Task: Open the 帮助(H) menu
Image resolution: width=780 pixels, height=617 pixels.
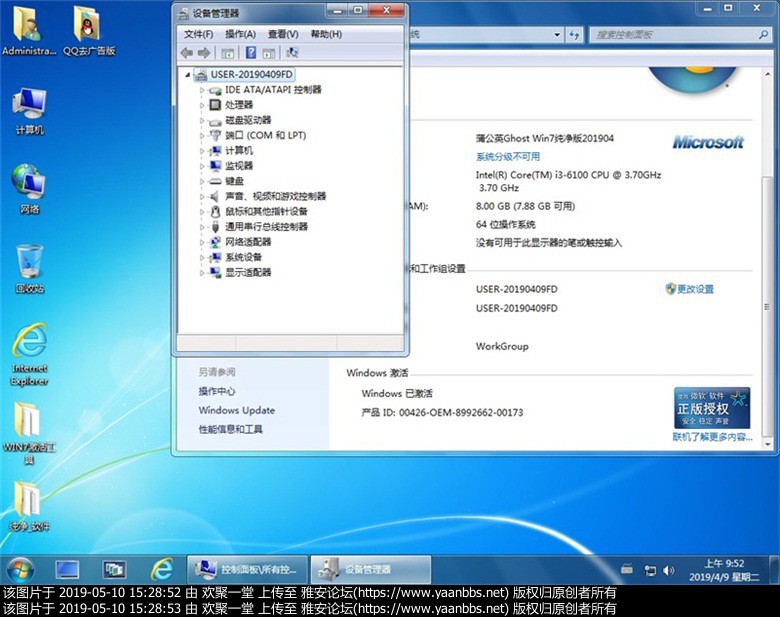Action: [326, 34]
